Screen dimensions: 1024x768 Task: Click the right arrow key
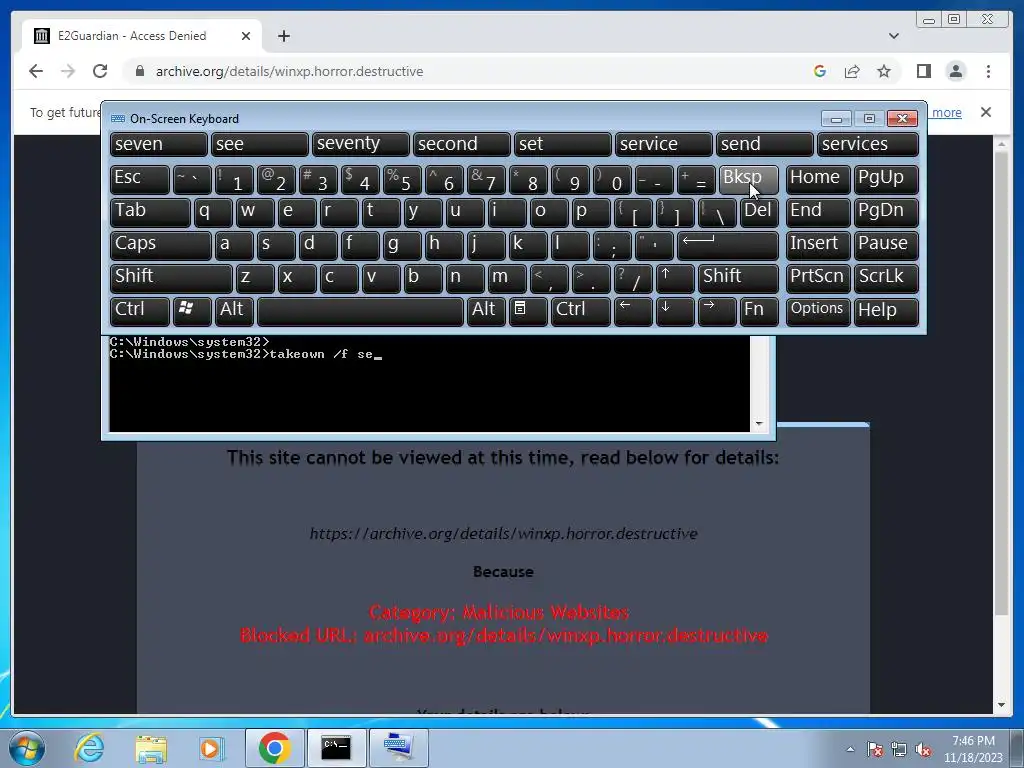(x=716, y=312)
